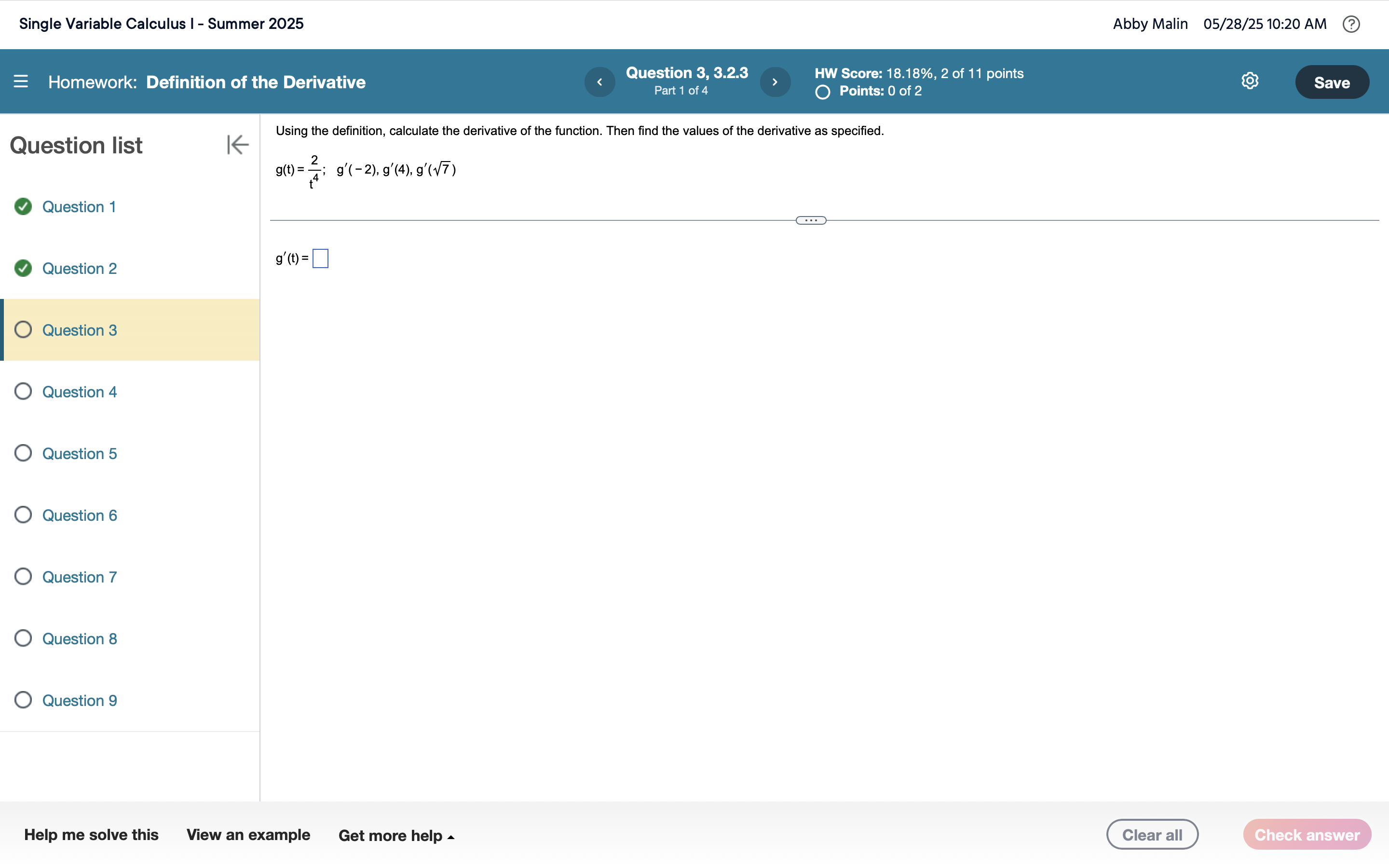This screenshot has width=1389, height=868.
Task: Click the Points radio circle in header
Action: pyautogui.click(x=822, y=92)
